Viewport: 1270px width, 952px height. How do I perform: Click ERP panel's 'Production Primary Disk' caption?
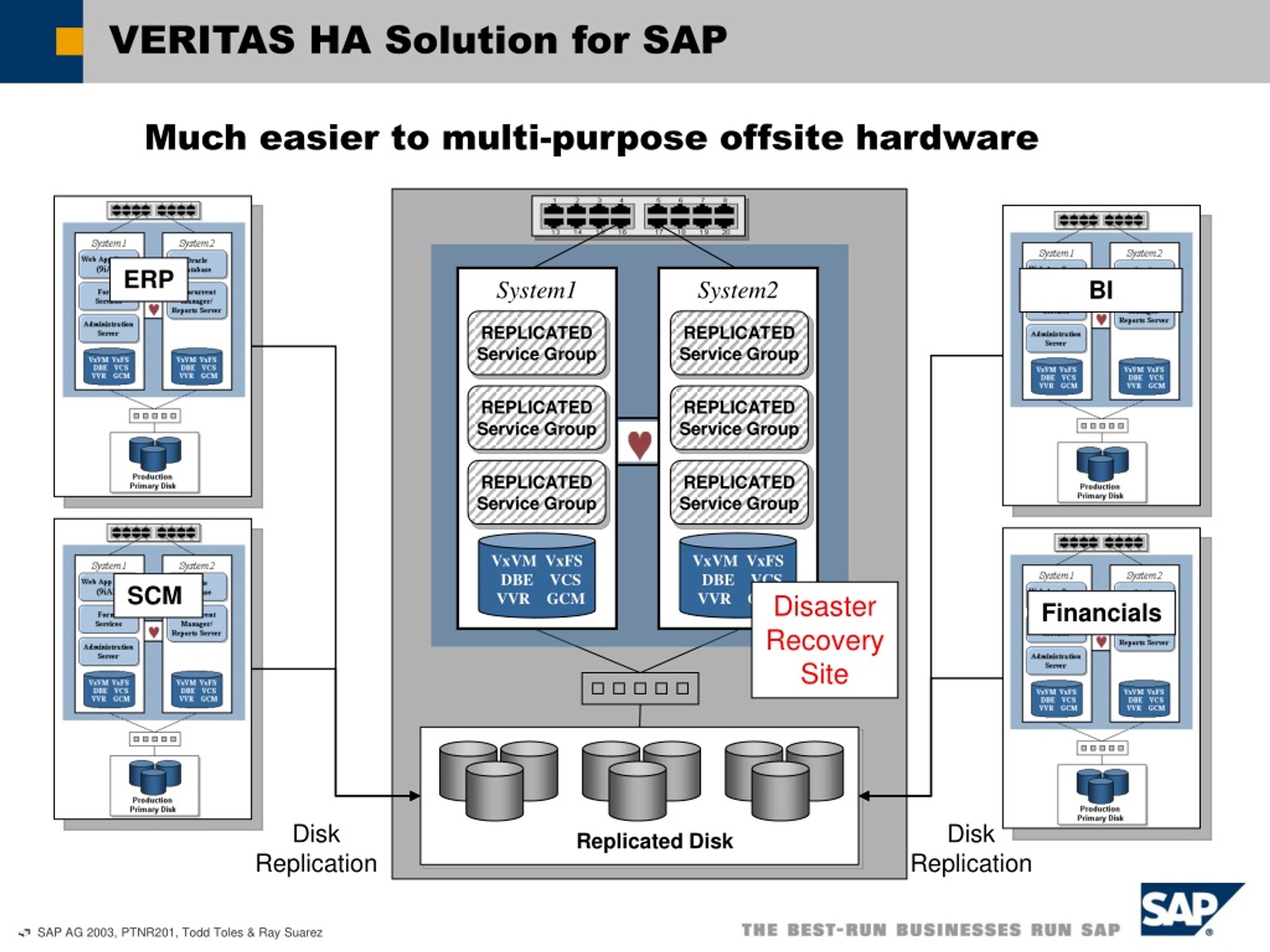click(x=153, y=481)
